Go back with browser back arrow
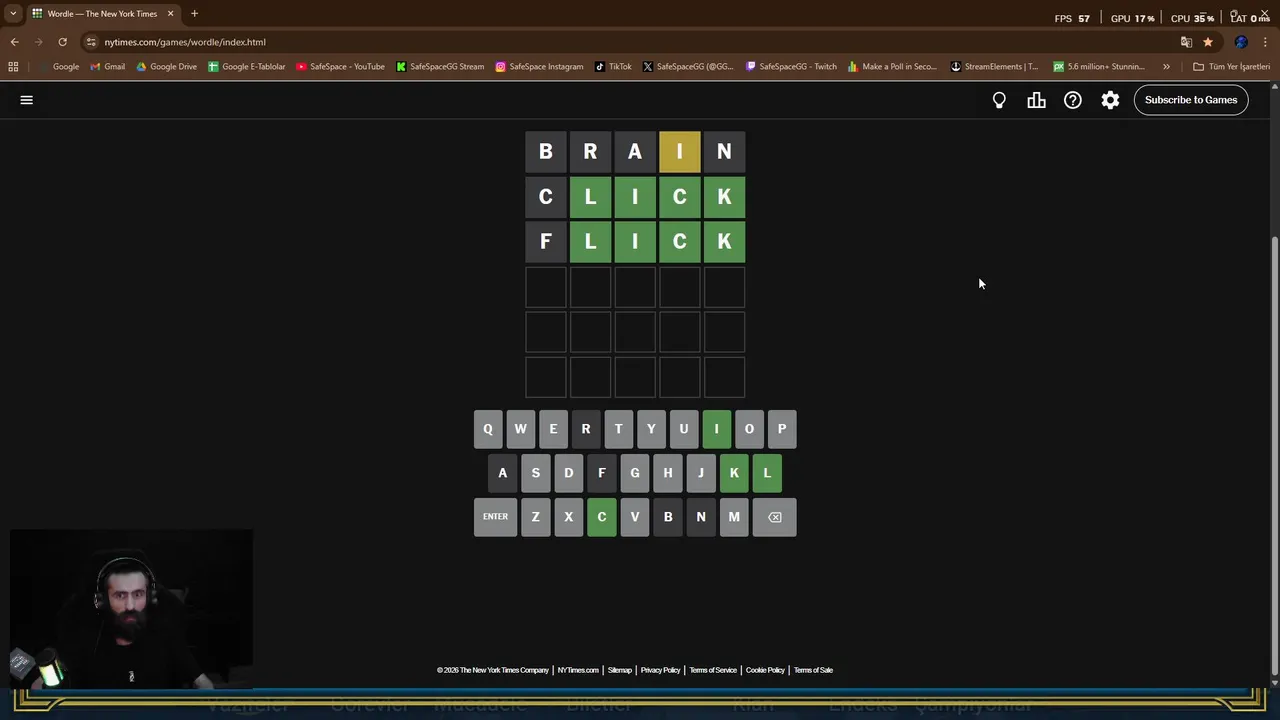The width and height of the screenshot is (1280, 720). click(14, 42)
